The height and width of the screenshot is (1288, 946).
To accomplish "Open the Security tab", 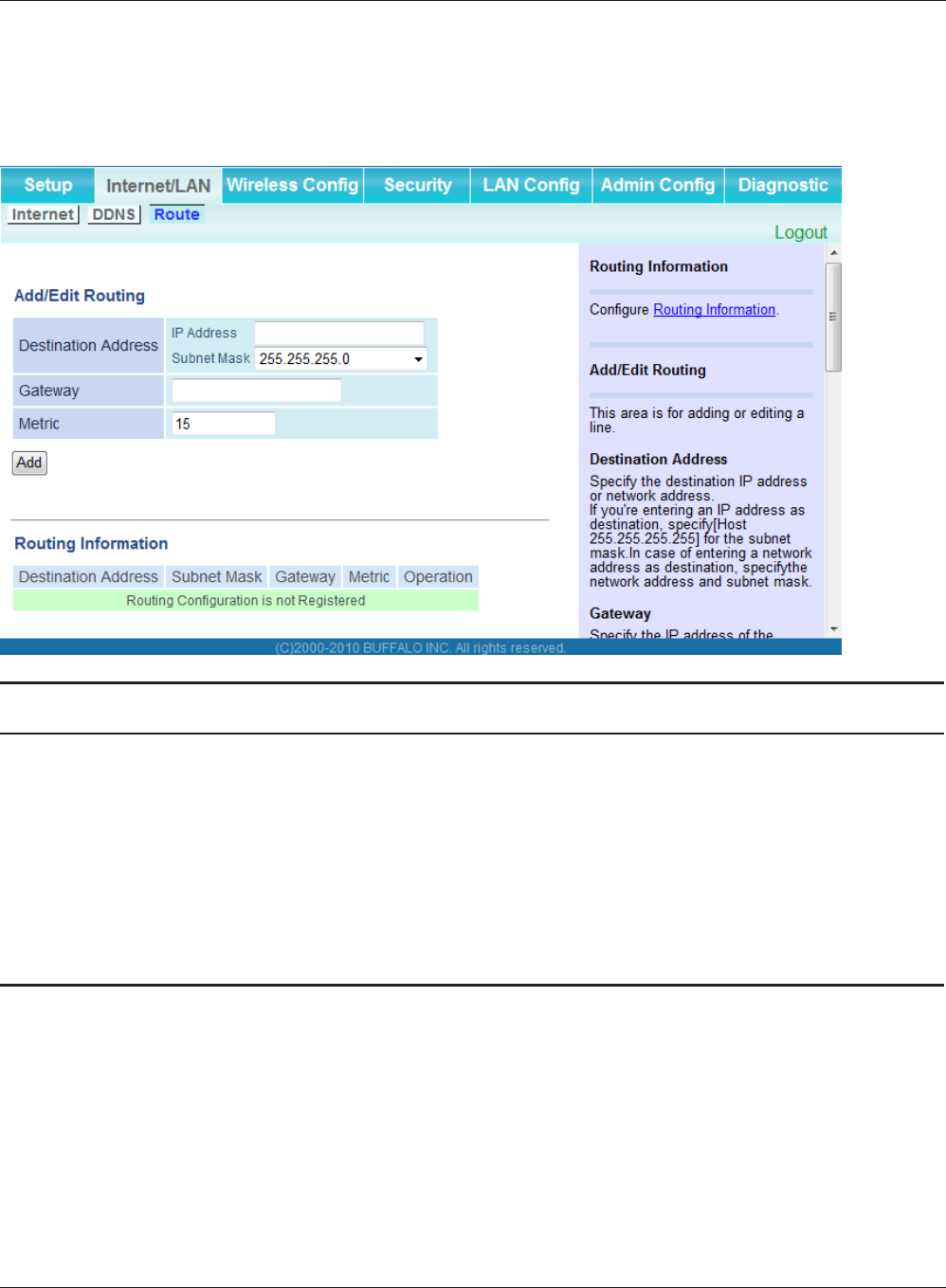I will coord(417,186).
